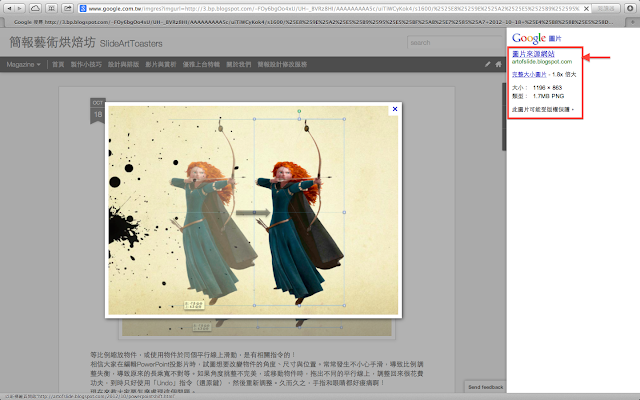640x400 pixels.
Task: Open the 簡報設計修改服務 menu item
Action: click(x=282, y=64)
